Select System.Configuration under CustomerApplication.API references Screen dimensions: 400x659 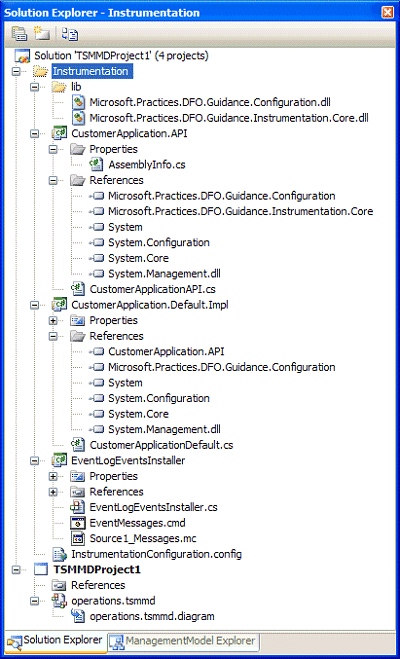(x=158, y=243)
